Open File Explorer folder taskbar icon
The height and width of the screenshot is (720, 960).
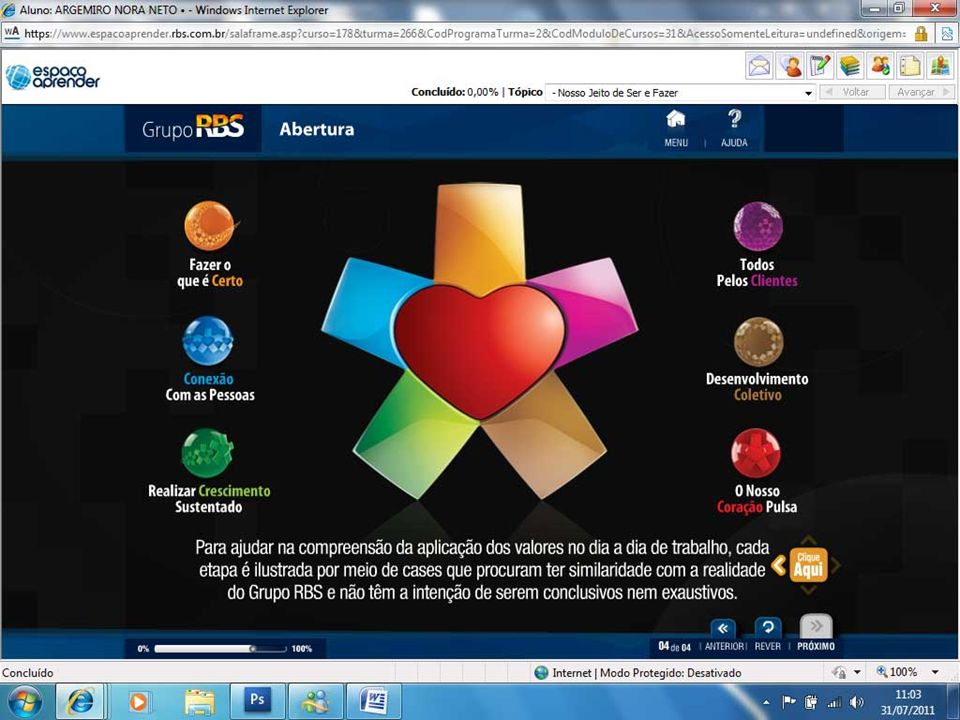pos(199,702)
